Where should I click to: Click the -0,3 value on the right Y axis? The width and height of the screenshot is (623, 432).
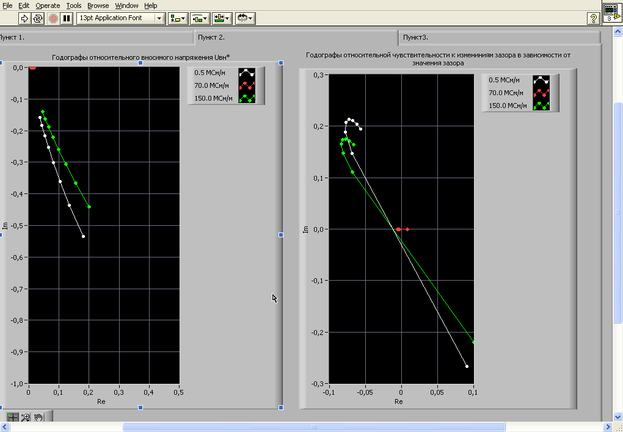317,384
